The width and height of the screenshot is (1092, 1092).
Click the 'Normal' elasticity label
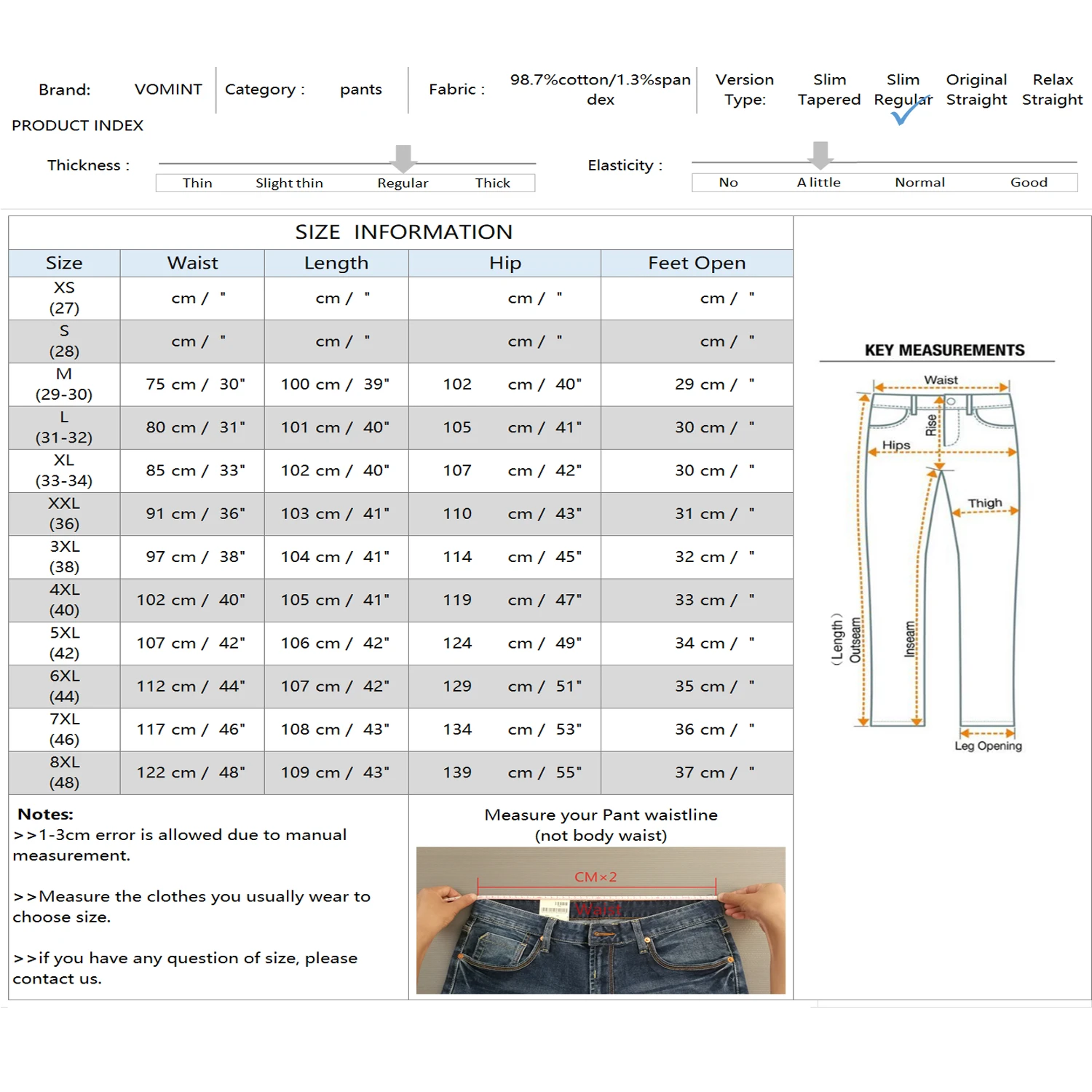coord(920,182)
